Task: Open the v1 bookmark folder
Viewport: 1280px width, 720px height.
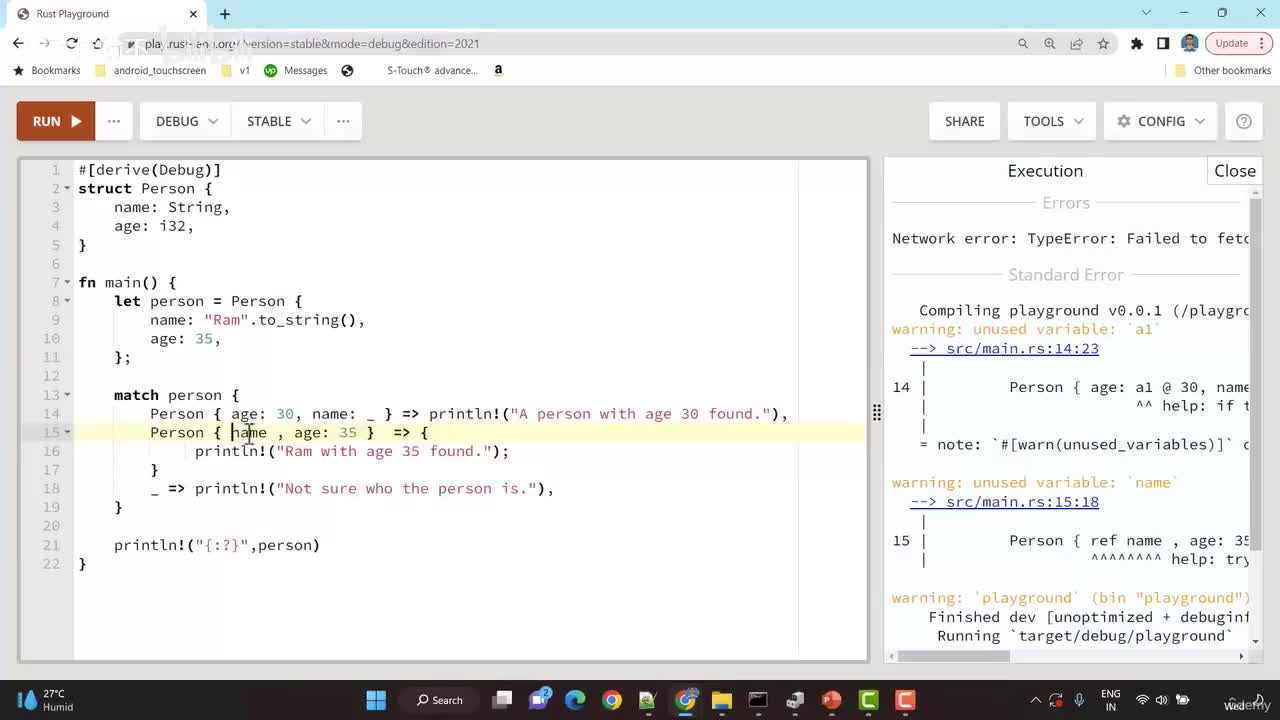Action: (236, 71)
